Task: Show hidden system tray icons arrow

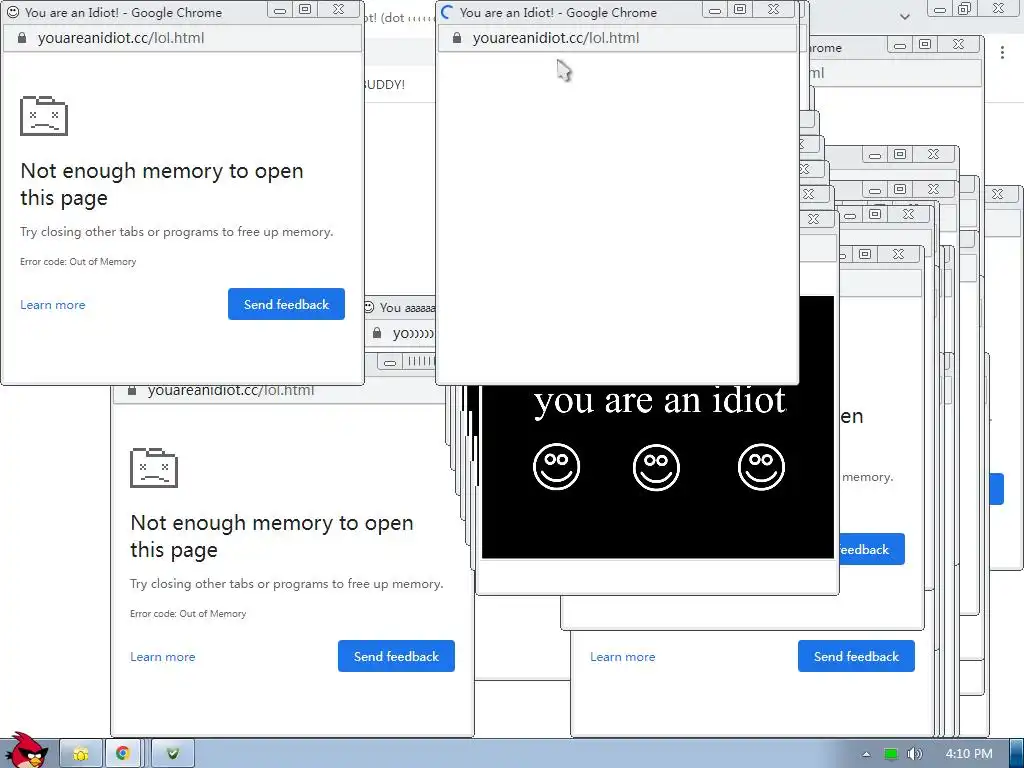Action: point(866,754)
